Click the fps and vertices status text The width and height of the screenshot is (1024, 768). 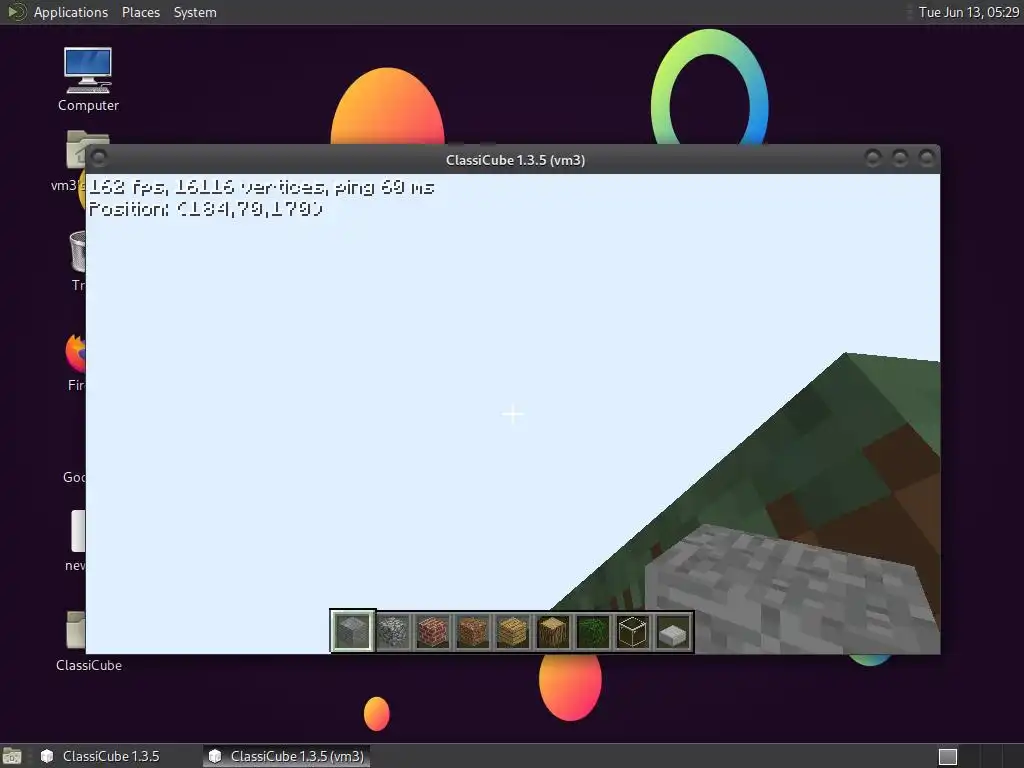[x=261, y=187]
